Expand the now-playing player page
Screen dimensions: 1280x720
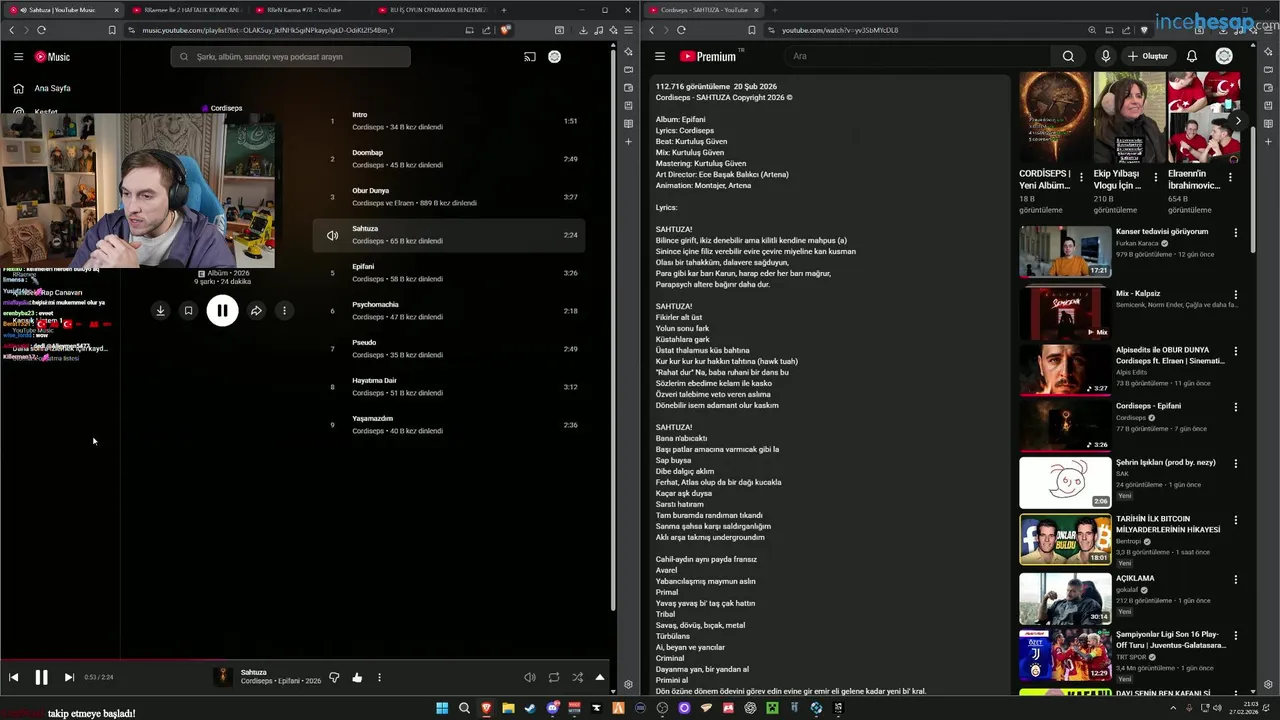click(600, 677)
